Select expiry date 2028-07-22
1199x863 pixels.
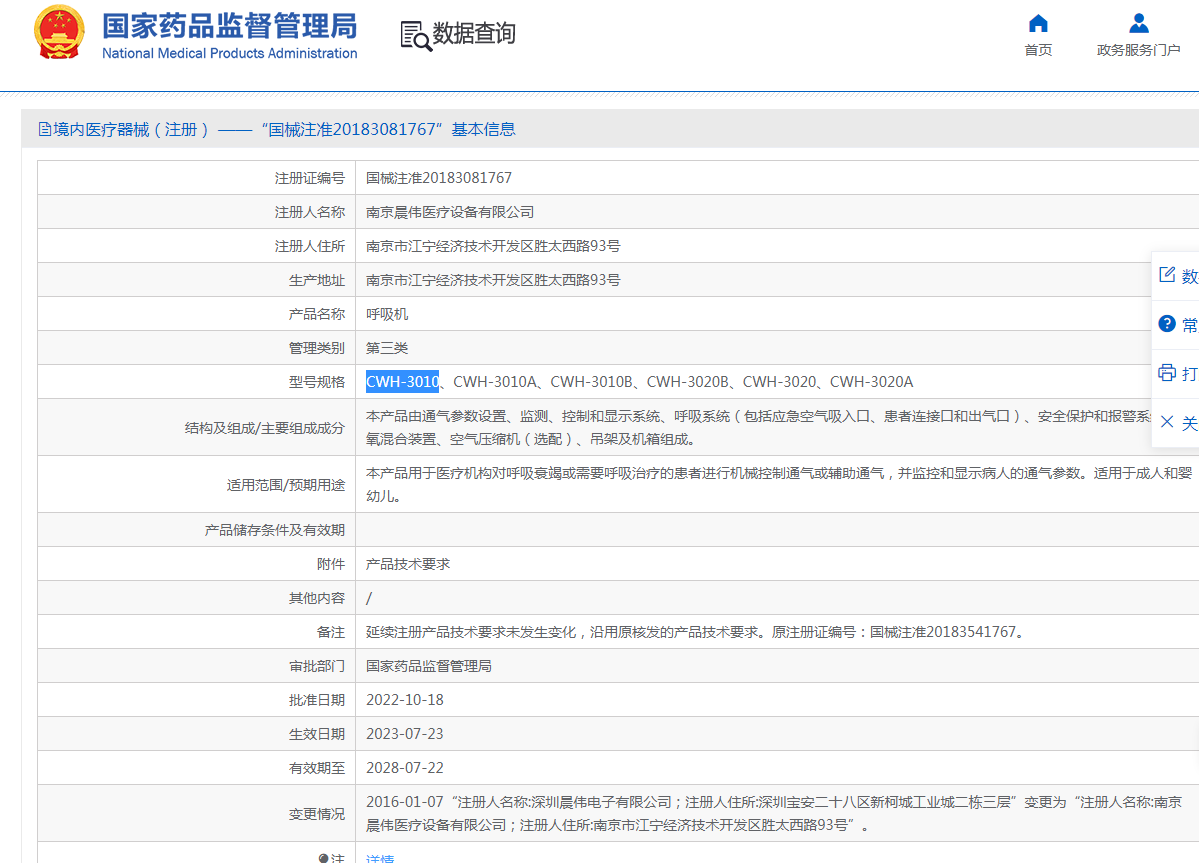pyautogui.click(x=405, y=768)
